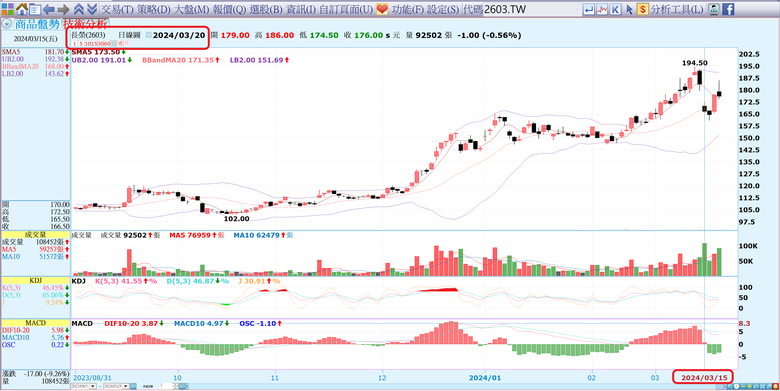This screenshot has width=780, height=391.
Task: Navigate back with the left arrow
Action: tap(48, 9)
